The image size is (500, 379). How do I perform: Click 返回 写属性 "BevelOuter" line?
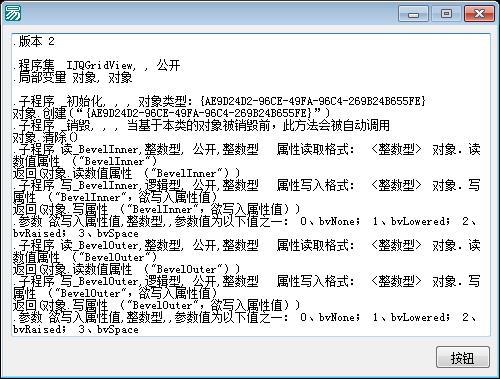point(156,305)
